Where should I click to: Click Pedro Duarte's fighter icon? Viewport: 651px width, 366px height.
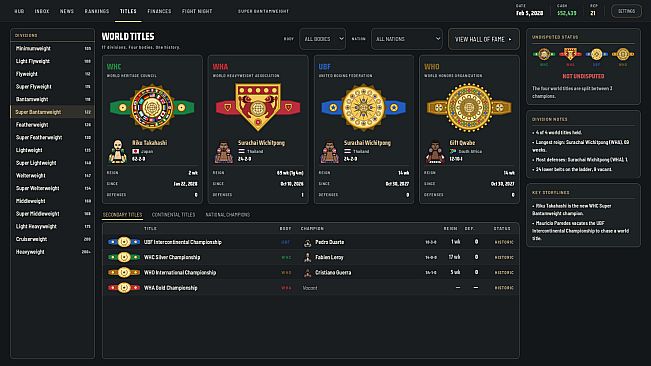point(307,242)
